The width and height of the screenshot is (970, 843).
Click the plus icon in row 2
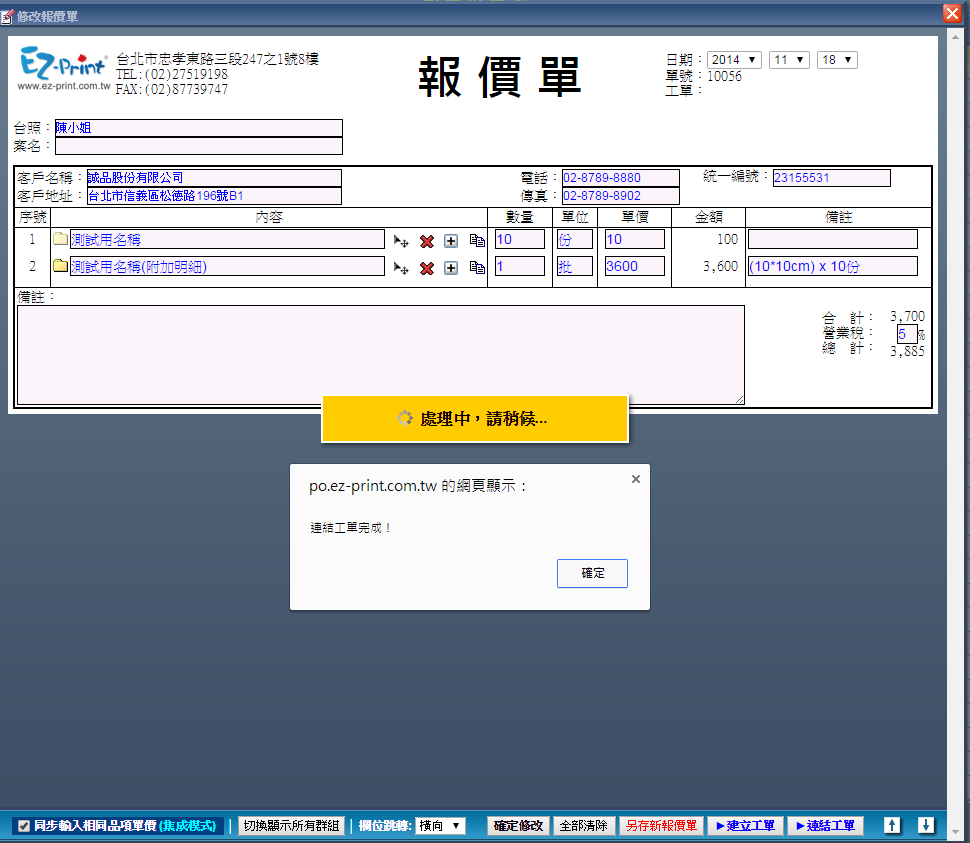(451, 268)
